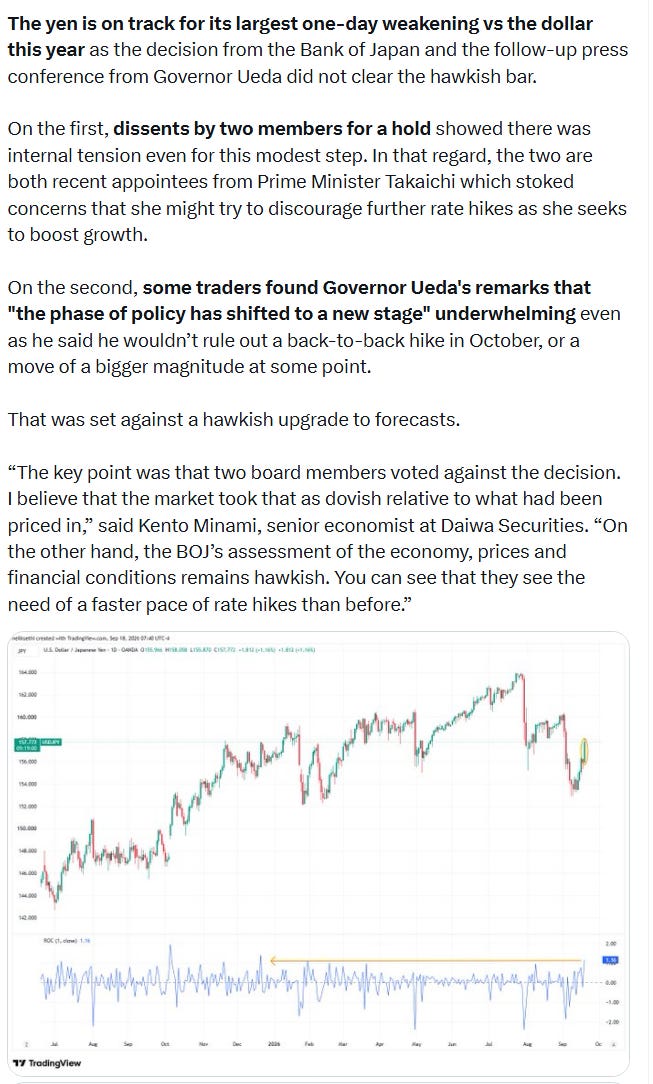653x1084 pixels.
Task: Click the 2026 marker on the time axis
Action: [274, 1044]
